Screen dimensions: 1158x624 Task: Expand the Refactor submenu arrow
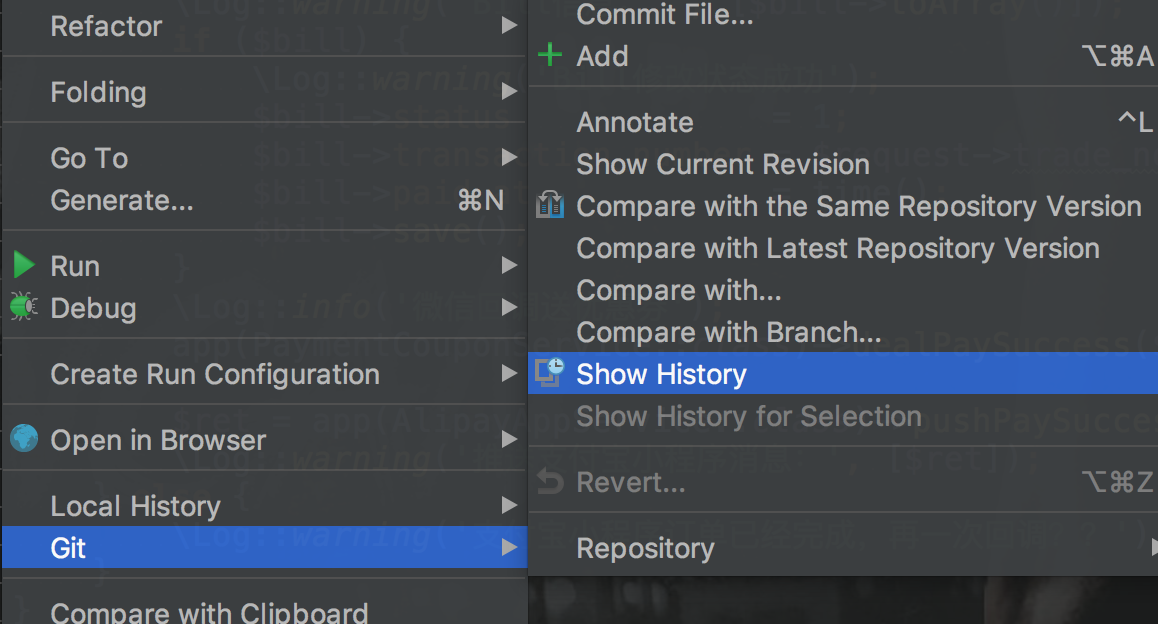(x=508, y=26)
